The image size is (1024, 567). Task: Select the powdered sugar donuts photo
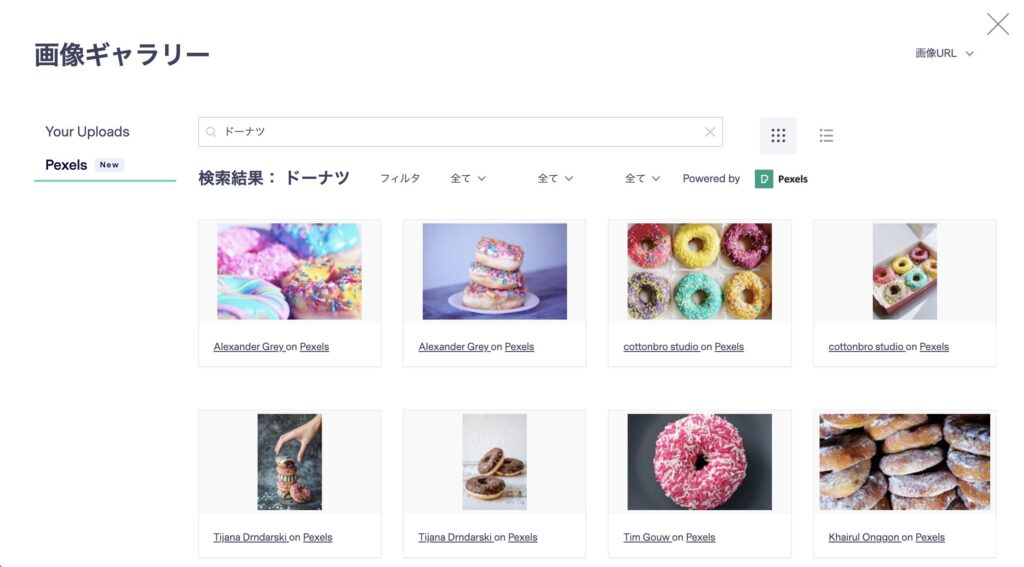tap(904, 462)
